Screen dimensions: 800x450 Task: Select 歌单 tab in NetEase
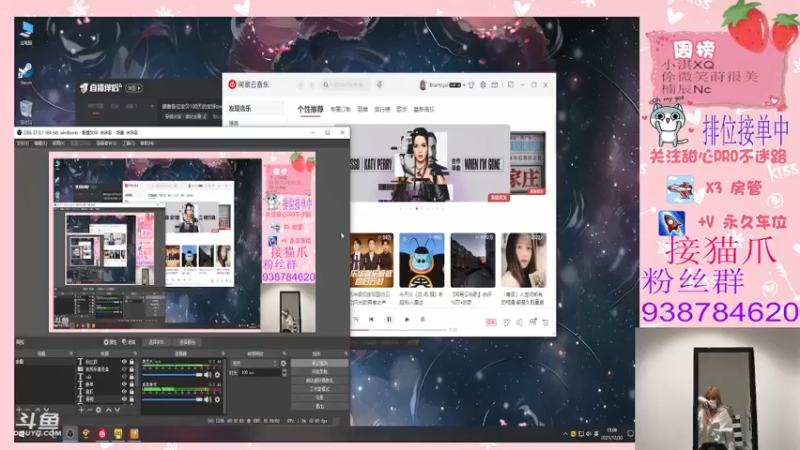pyautogui.click(x=363, y=109)
